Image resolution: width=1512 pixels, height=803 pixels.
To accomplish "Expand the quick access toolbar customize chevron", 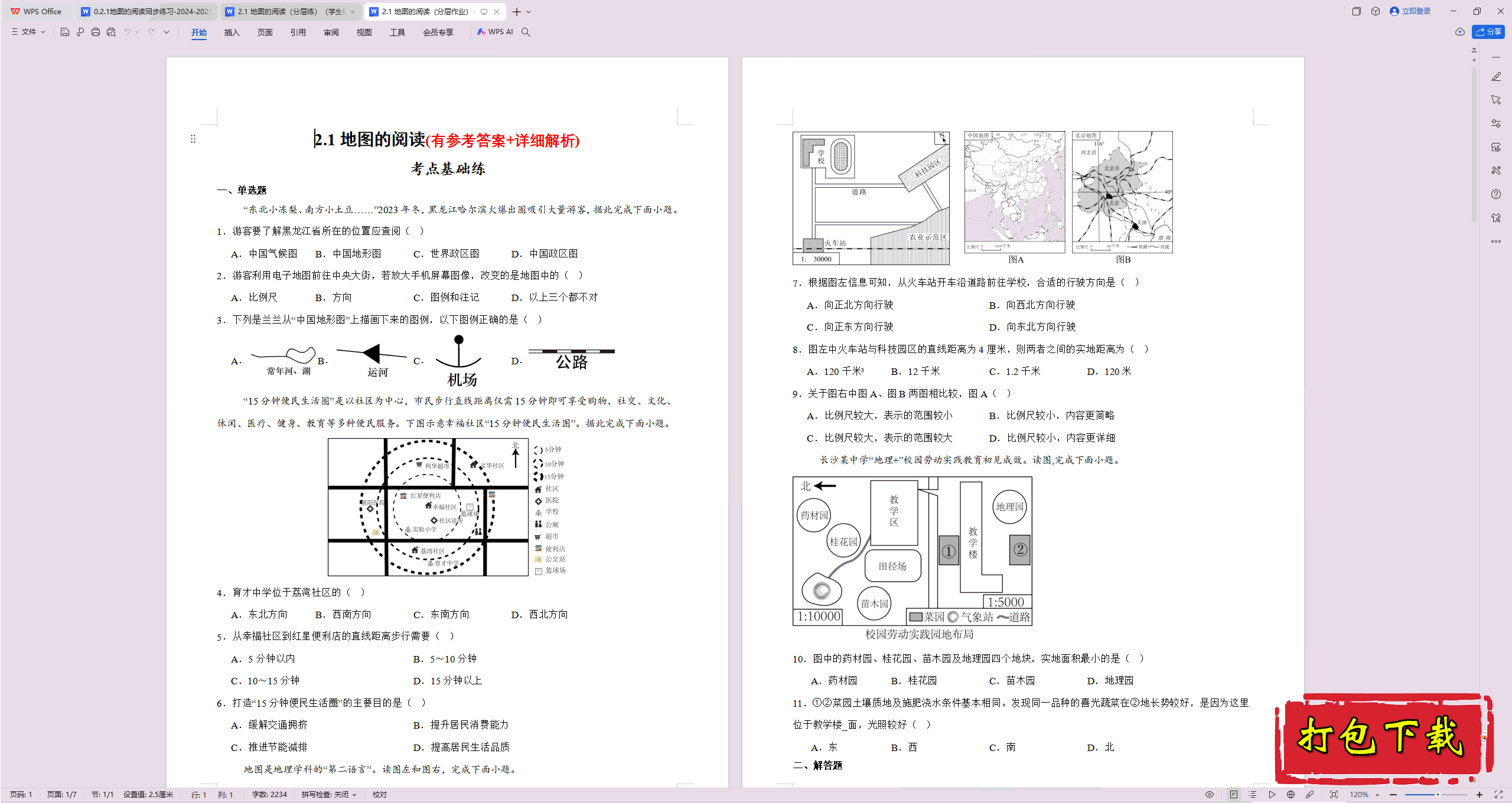I will pos(167,32).
